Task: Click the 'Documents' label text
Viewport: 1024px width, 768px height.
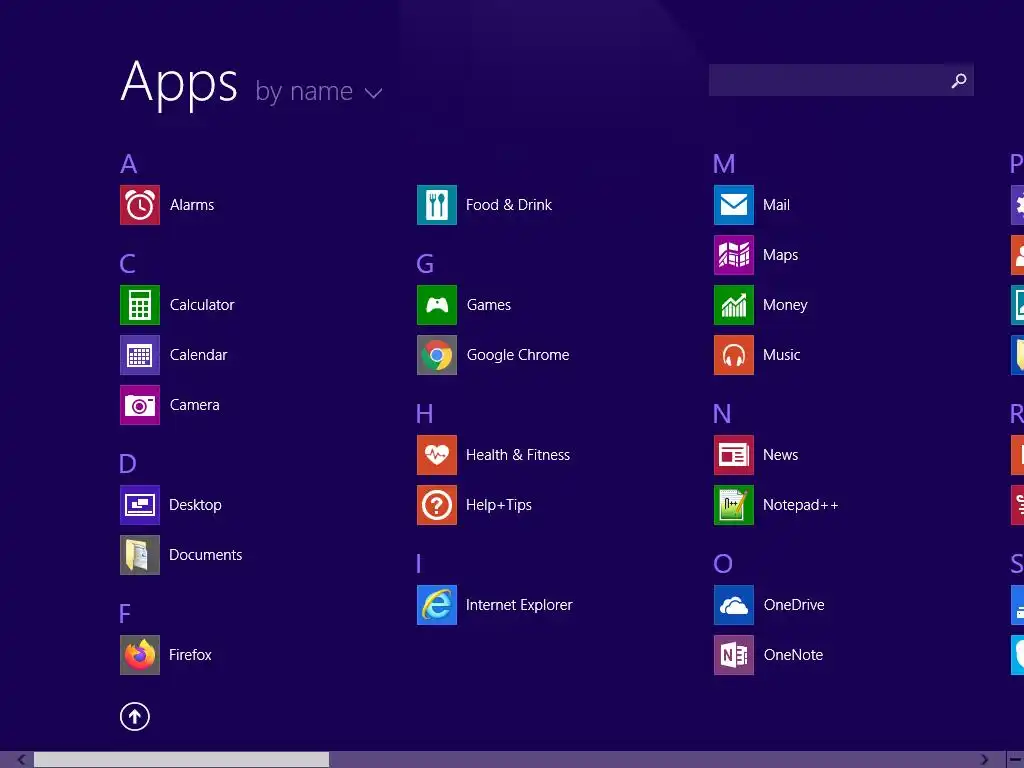Action: click(206, 555)
